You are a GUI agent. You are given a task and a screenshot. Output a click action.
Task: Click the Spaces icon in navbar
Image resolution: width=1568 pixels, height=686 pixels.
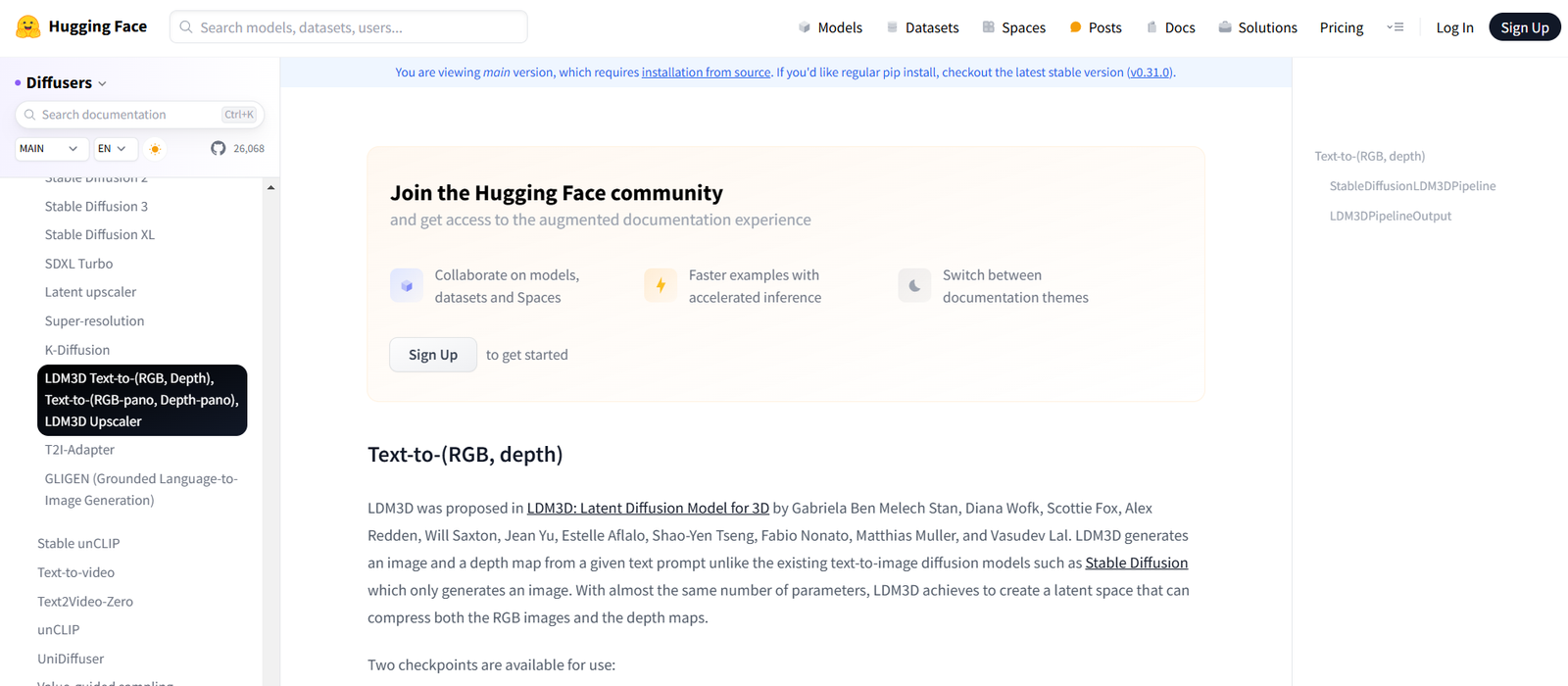pos(988,27)
